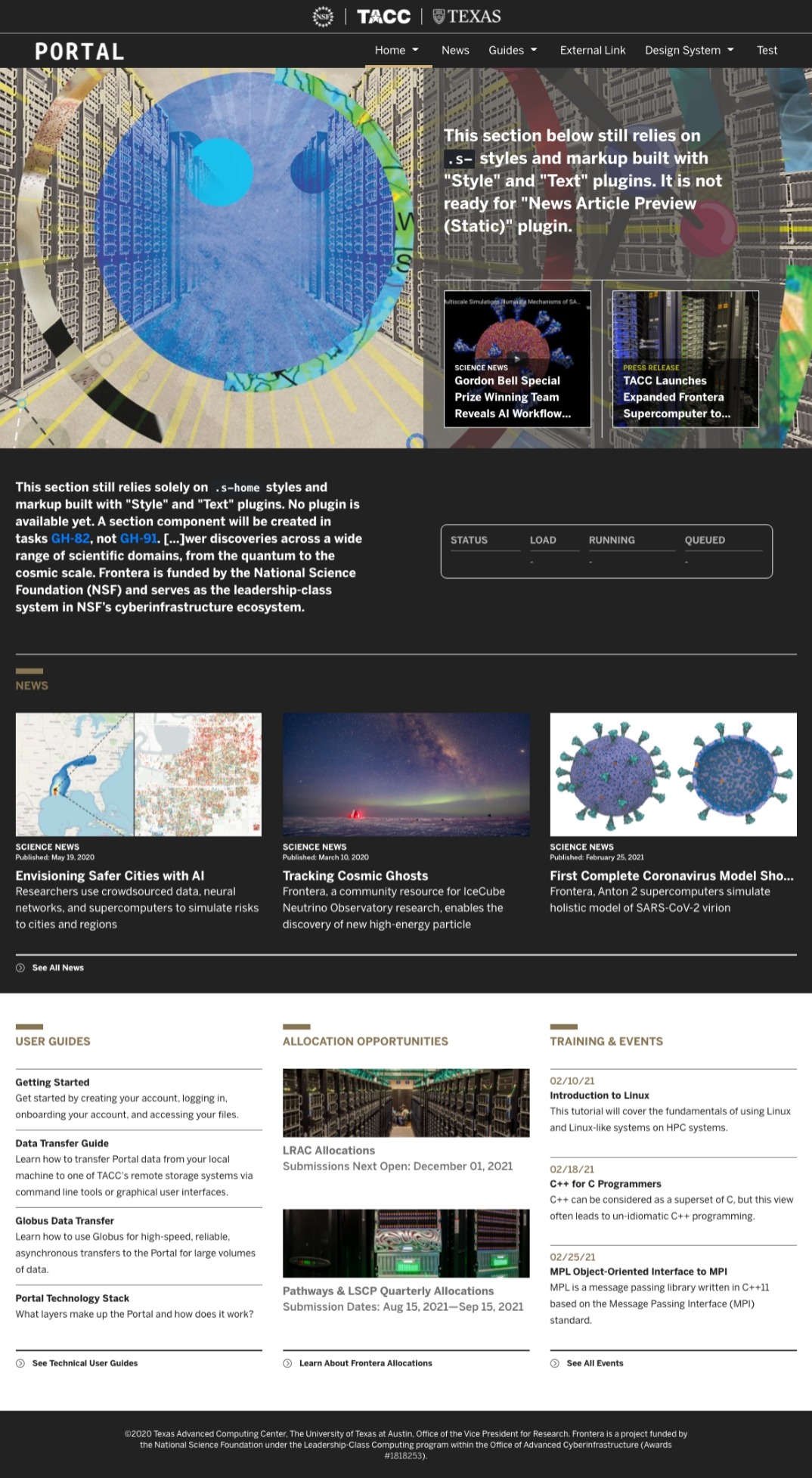Click the QUEUED column header
The width and height of the screenshot is (812, 1478).
[705, 540]
